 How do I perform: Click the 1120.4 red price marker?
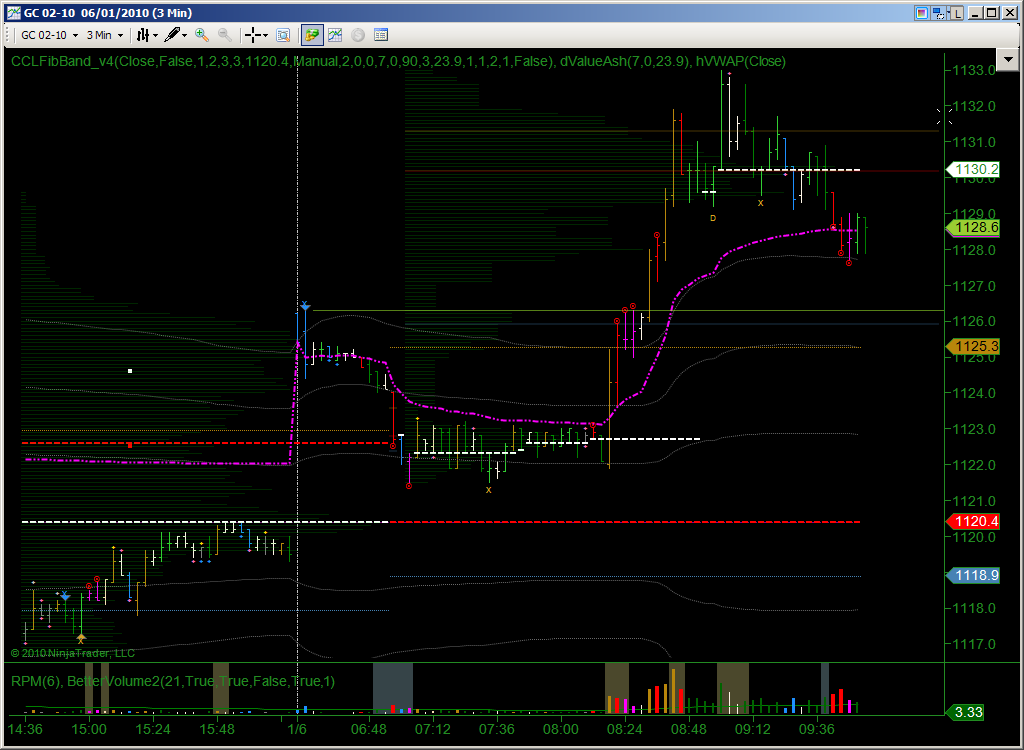coord(973,521)
